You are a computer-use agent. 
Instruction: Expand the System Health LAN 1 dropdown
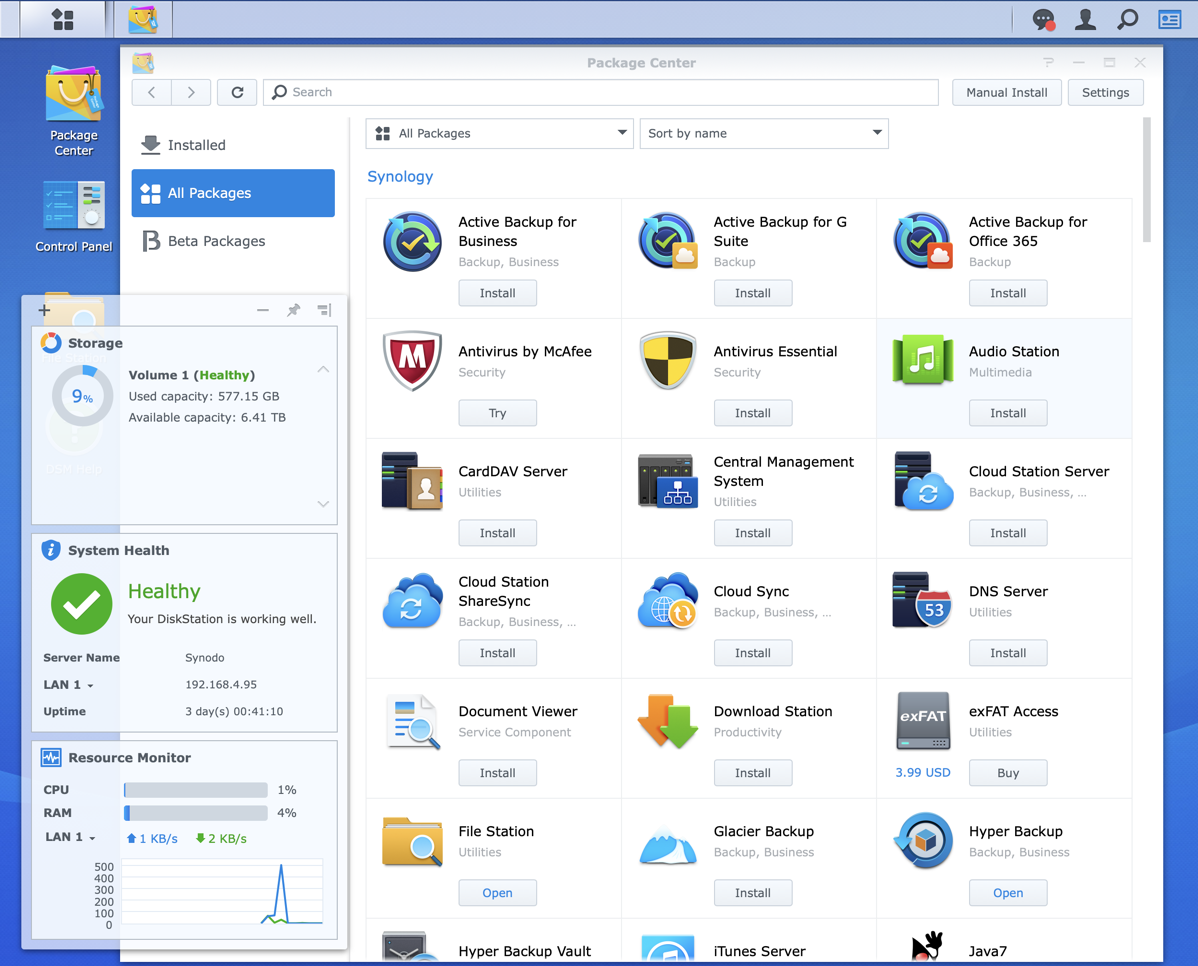[69, 685]
